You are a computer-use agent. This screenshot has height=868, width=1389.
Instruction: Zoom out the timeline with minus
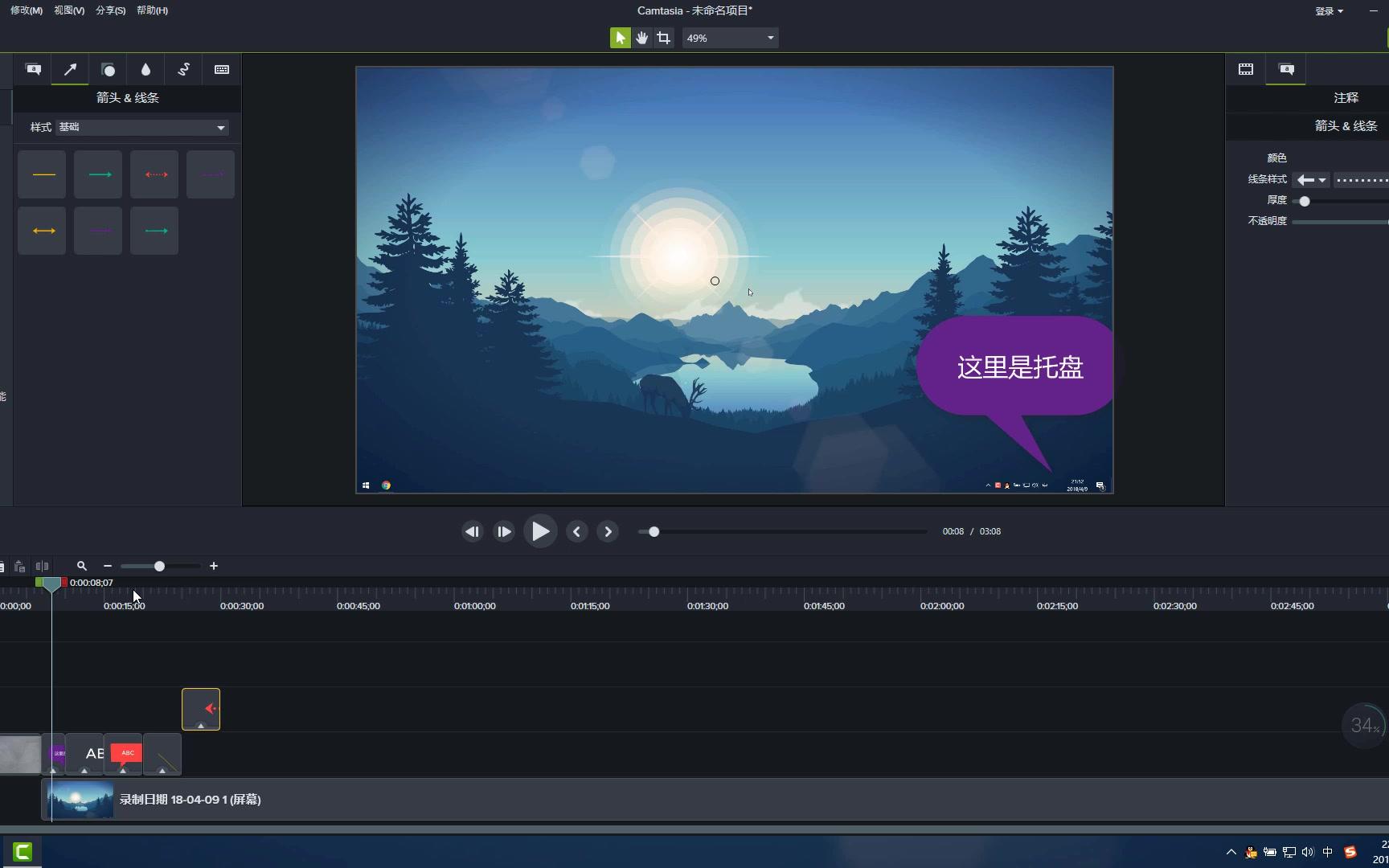pyautogui.click(x=108, y=567)
